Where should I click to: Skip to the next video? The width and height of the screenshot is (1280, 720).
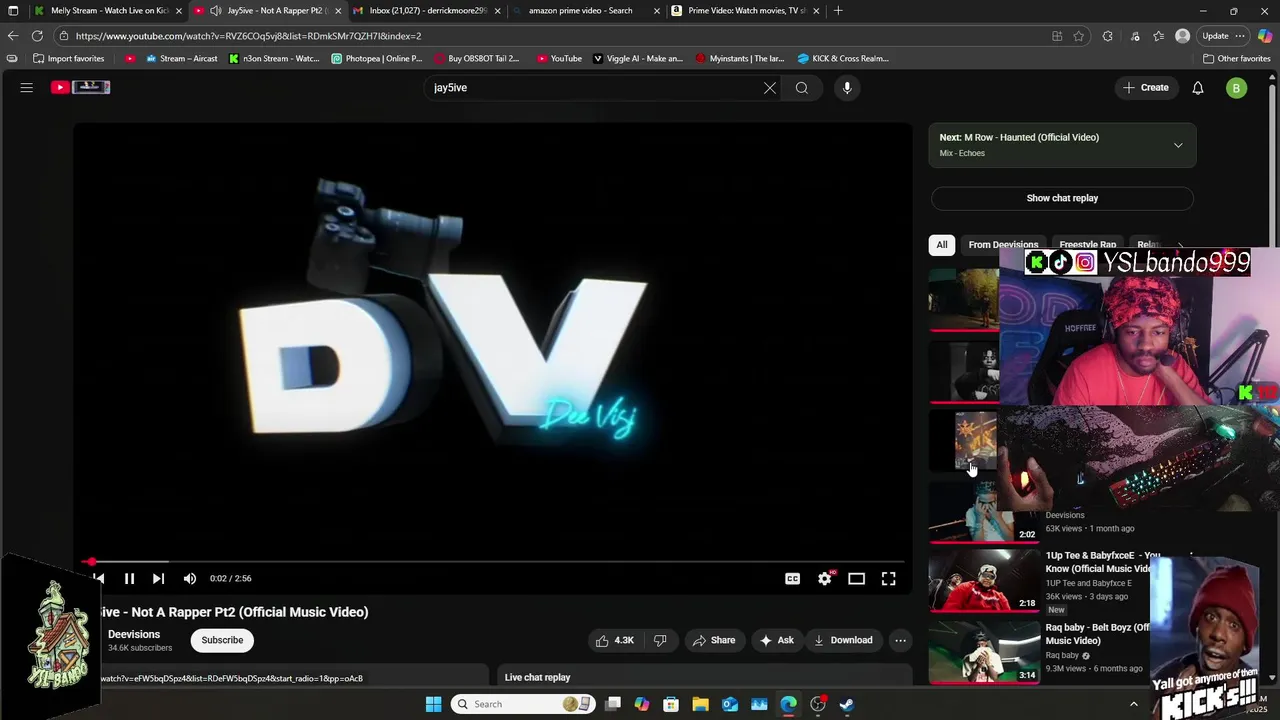158,578
